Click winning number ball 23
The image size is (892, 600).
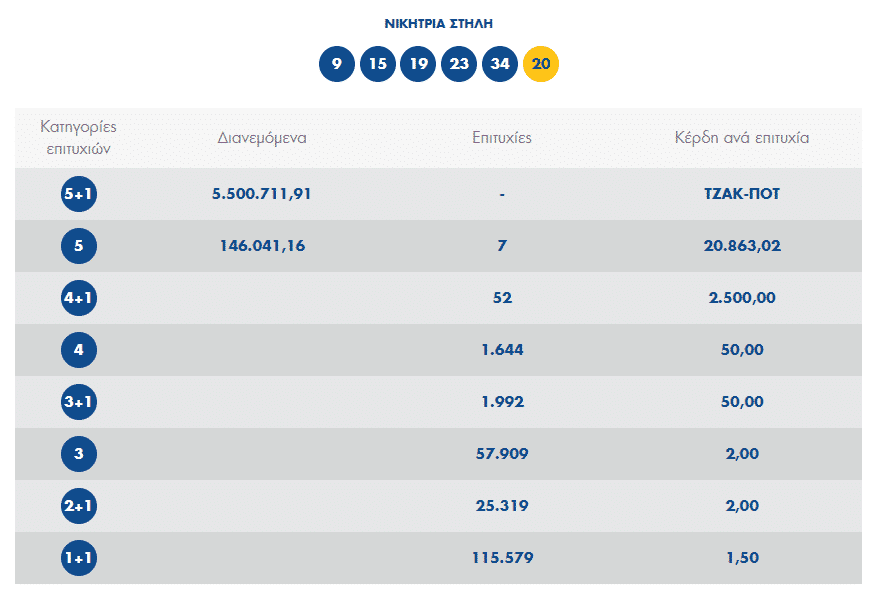pos(459,65)
